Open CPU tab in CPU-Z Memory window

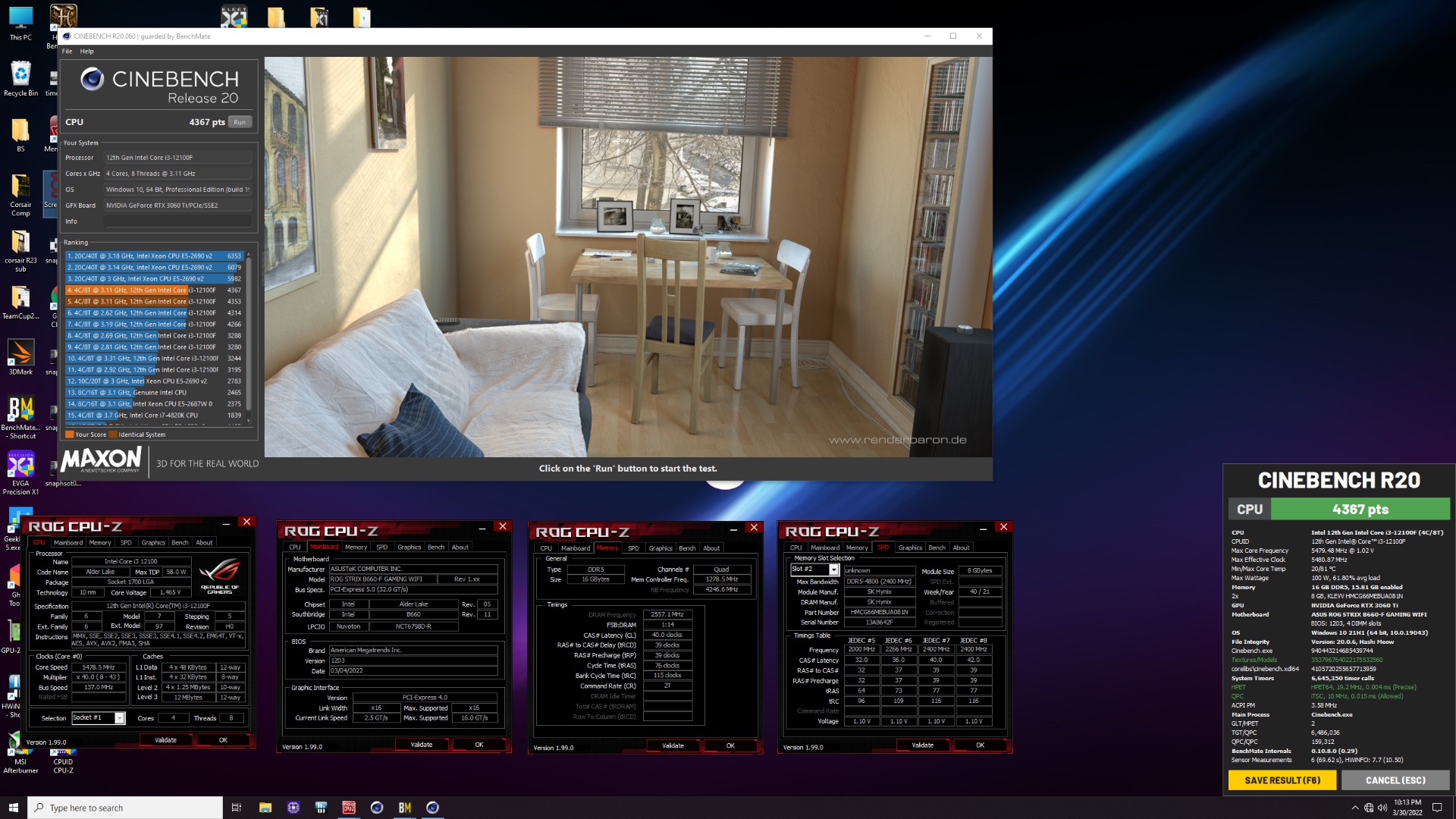[546, 548]
